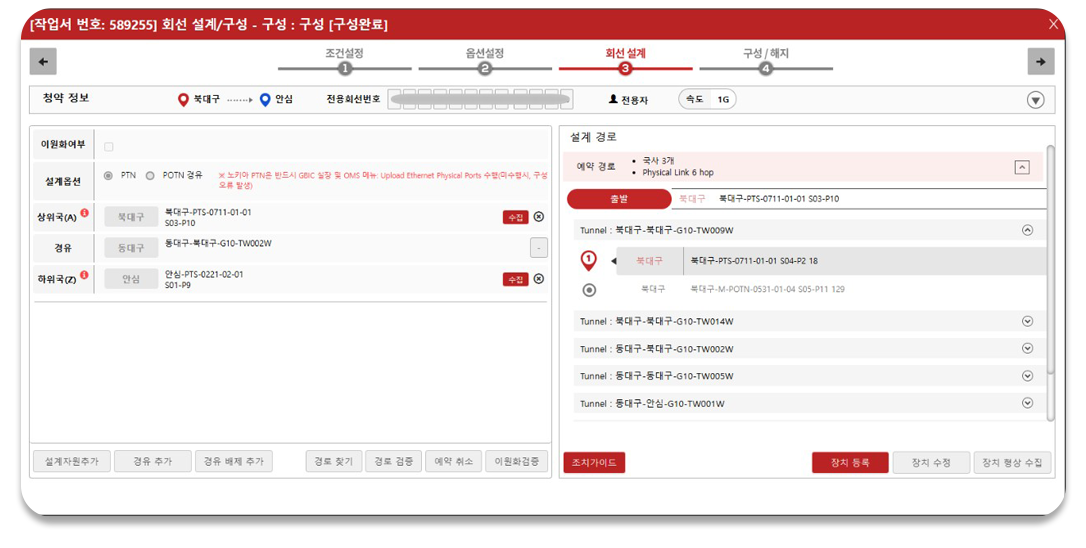Viewport: 1086px width, 548px height.
Task: Click the 전용회선번호 field
Action: tap(480, 100)
